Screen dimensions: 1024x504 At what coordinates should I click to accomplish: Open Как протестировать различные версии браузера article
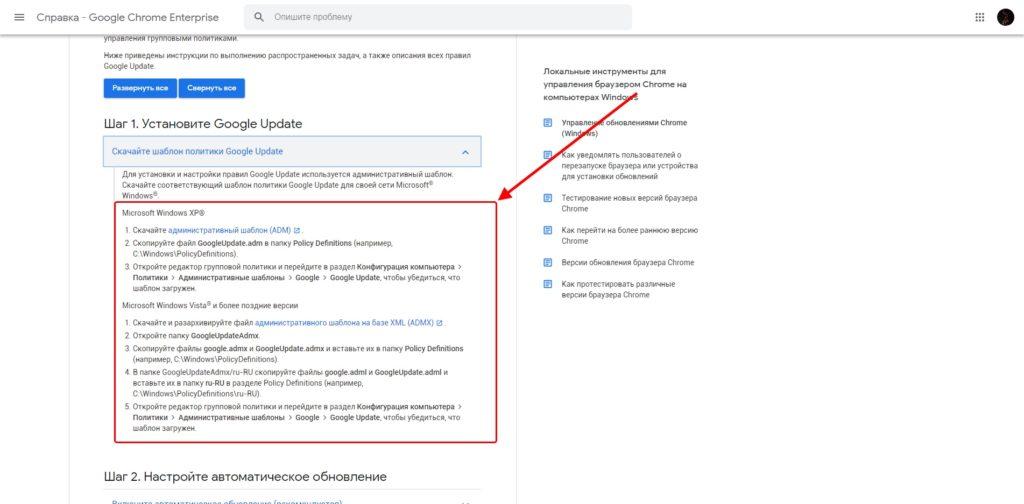[618, 290]
